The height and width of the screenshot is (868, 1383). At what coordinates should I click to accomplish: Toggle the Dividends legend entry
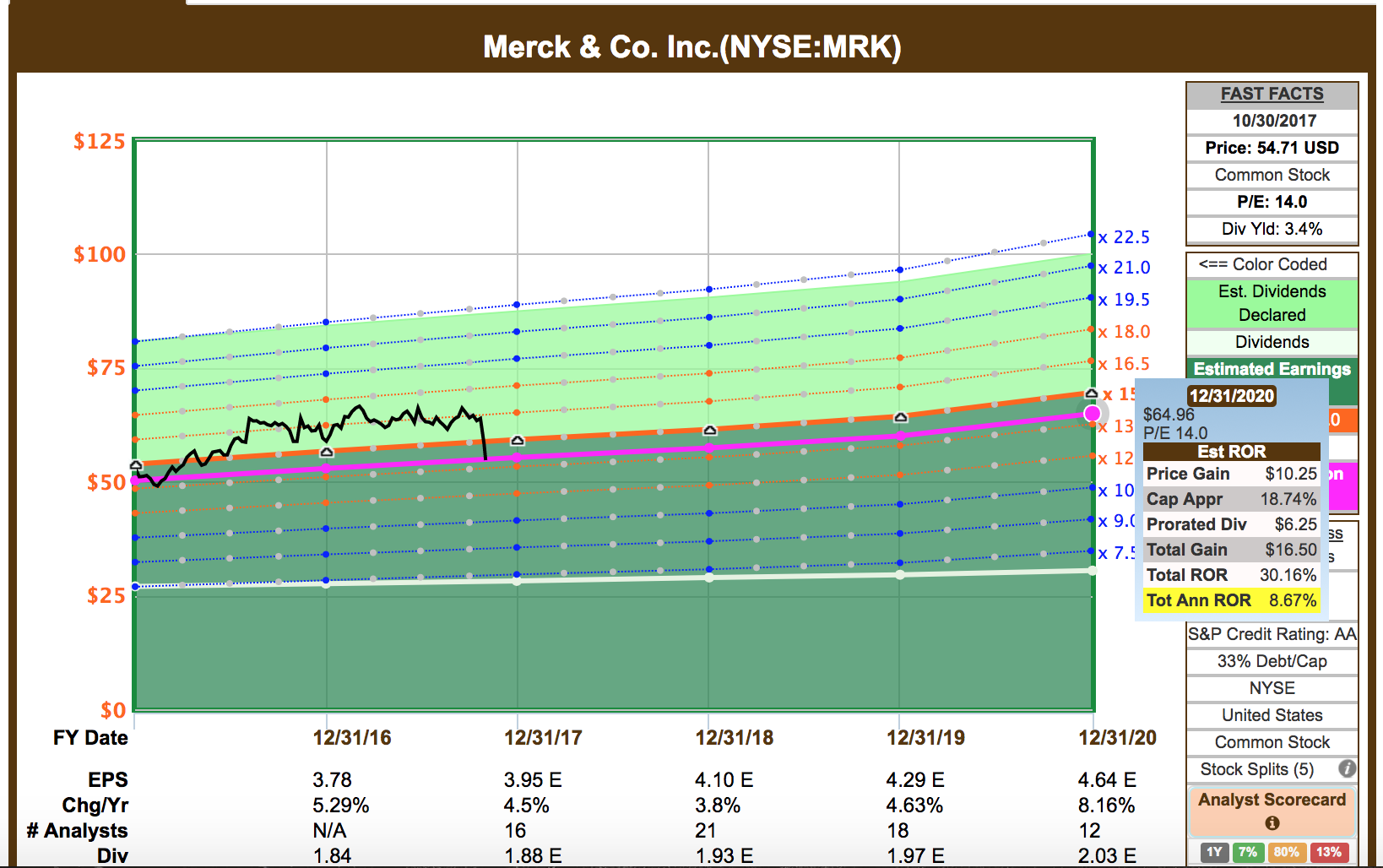point(1272,342)
